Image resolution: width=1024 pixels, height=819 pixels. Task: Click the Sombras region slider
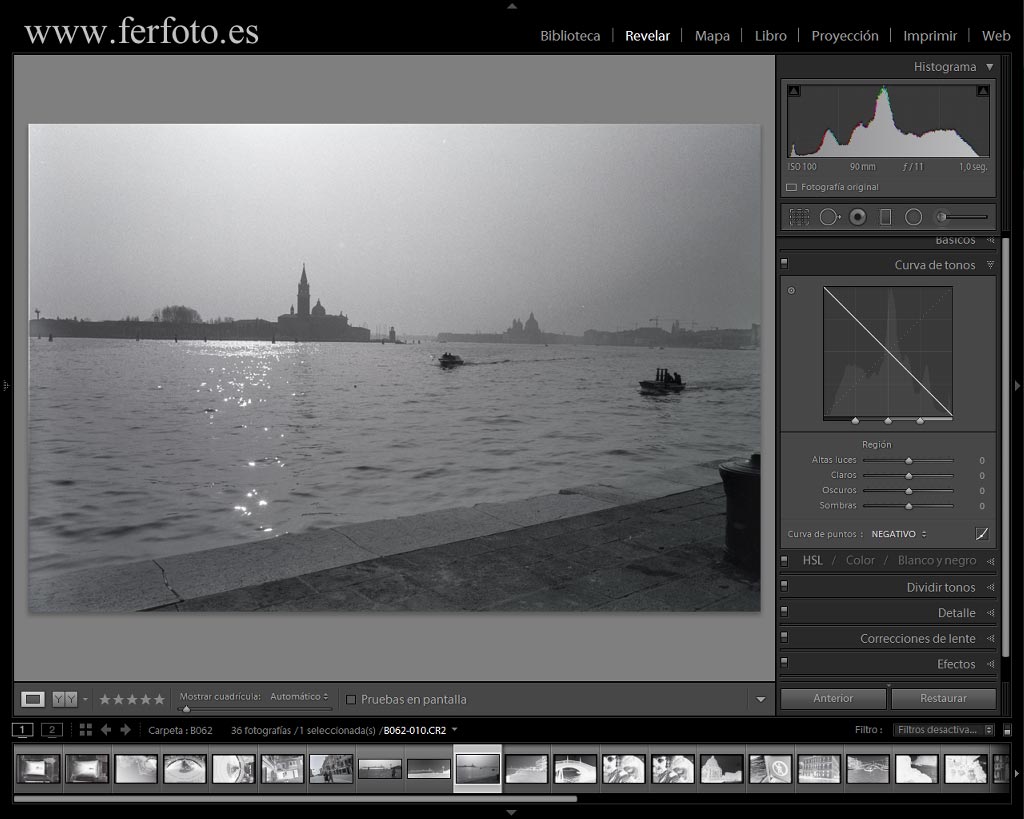[x=908, y=506]
